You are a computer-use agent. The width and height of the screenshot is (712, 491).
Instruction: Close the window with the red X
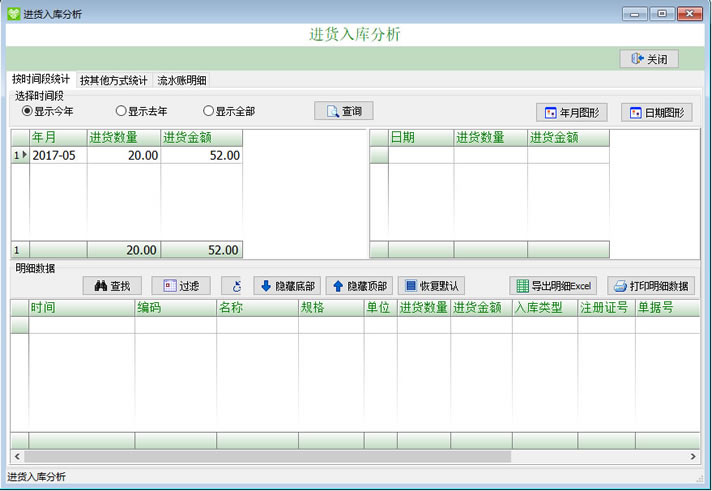pos(690,14)
